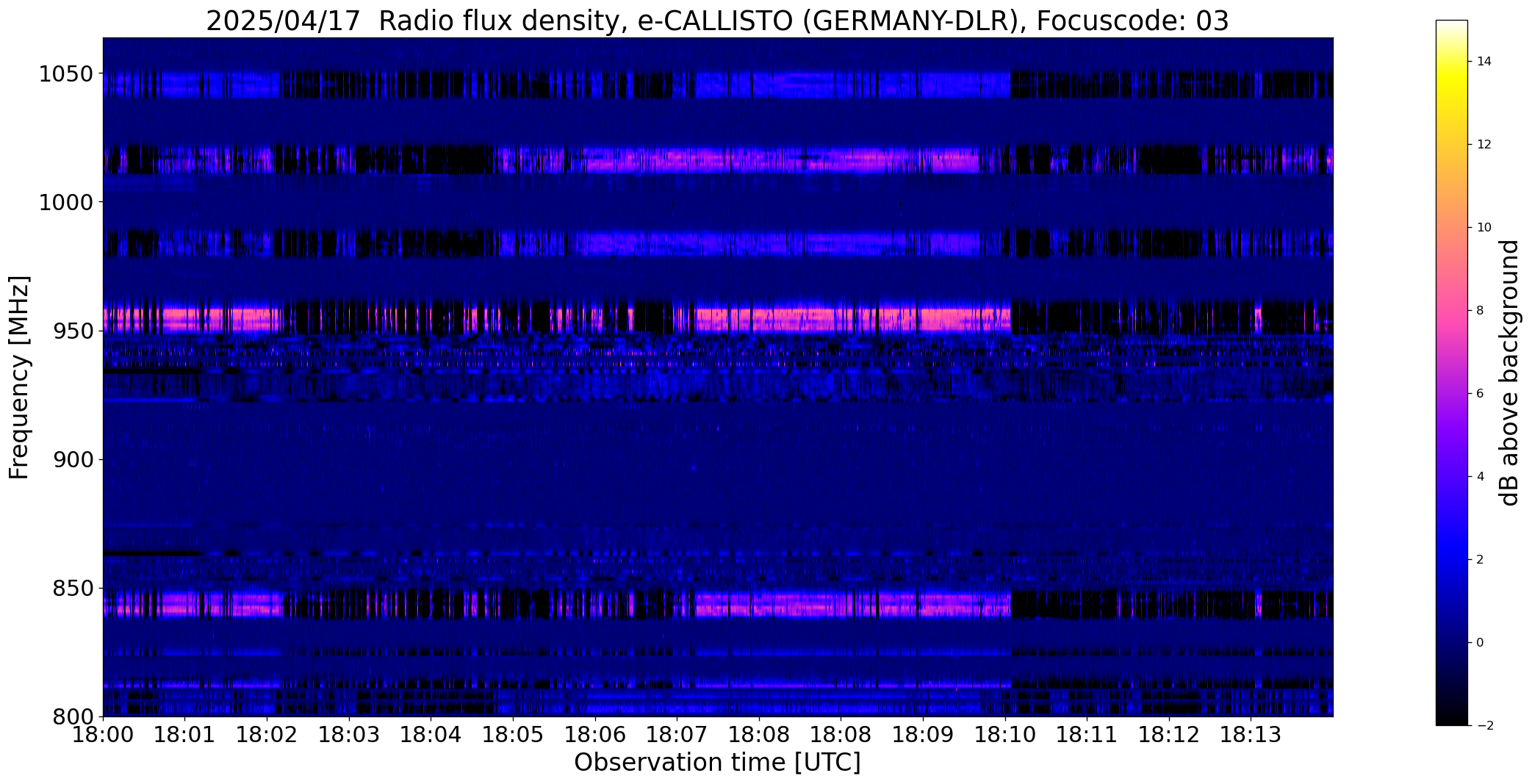Click the 800 frequency tick label
This screenshot has height=784, width=1532.
[x=73, y=716]
